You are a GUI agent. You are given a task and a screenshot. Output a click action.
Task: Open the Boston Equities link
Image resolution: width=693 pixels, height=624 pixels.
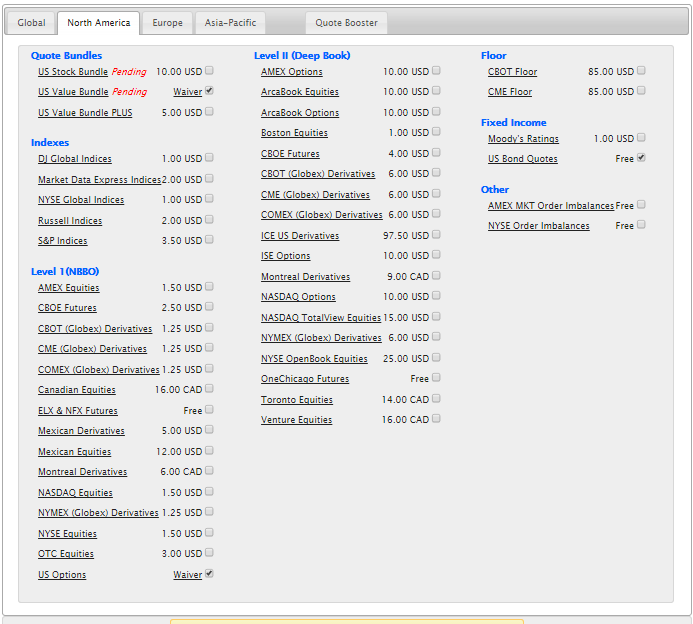pyautogui.click(x=294, y=133)
